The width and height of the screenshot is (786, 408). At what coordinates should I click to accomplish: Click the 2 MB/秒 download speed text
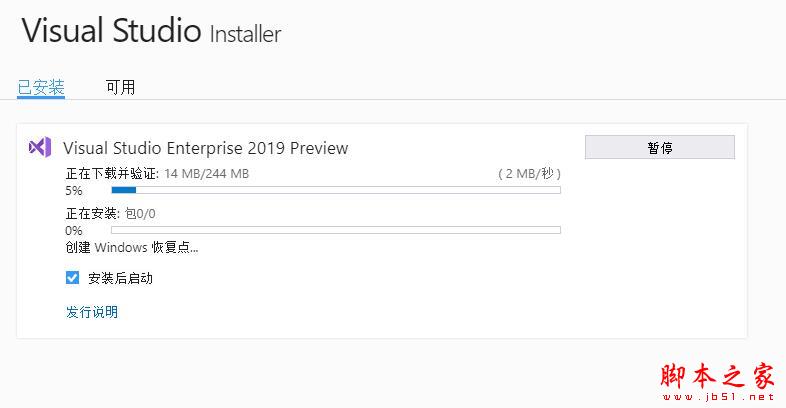[526, 173]
